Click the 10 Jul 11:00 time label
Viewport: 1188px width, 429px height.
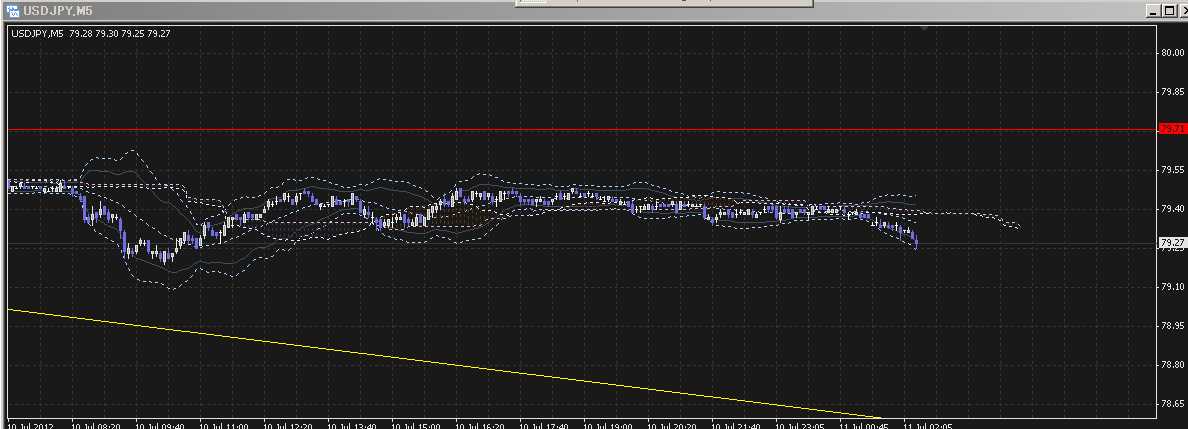point(224,424)
